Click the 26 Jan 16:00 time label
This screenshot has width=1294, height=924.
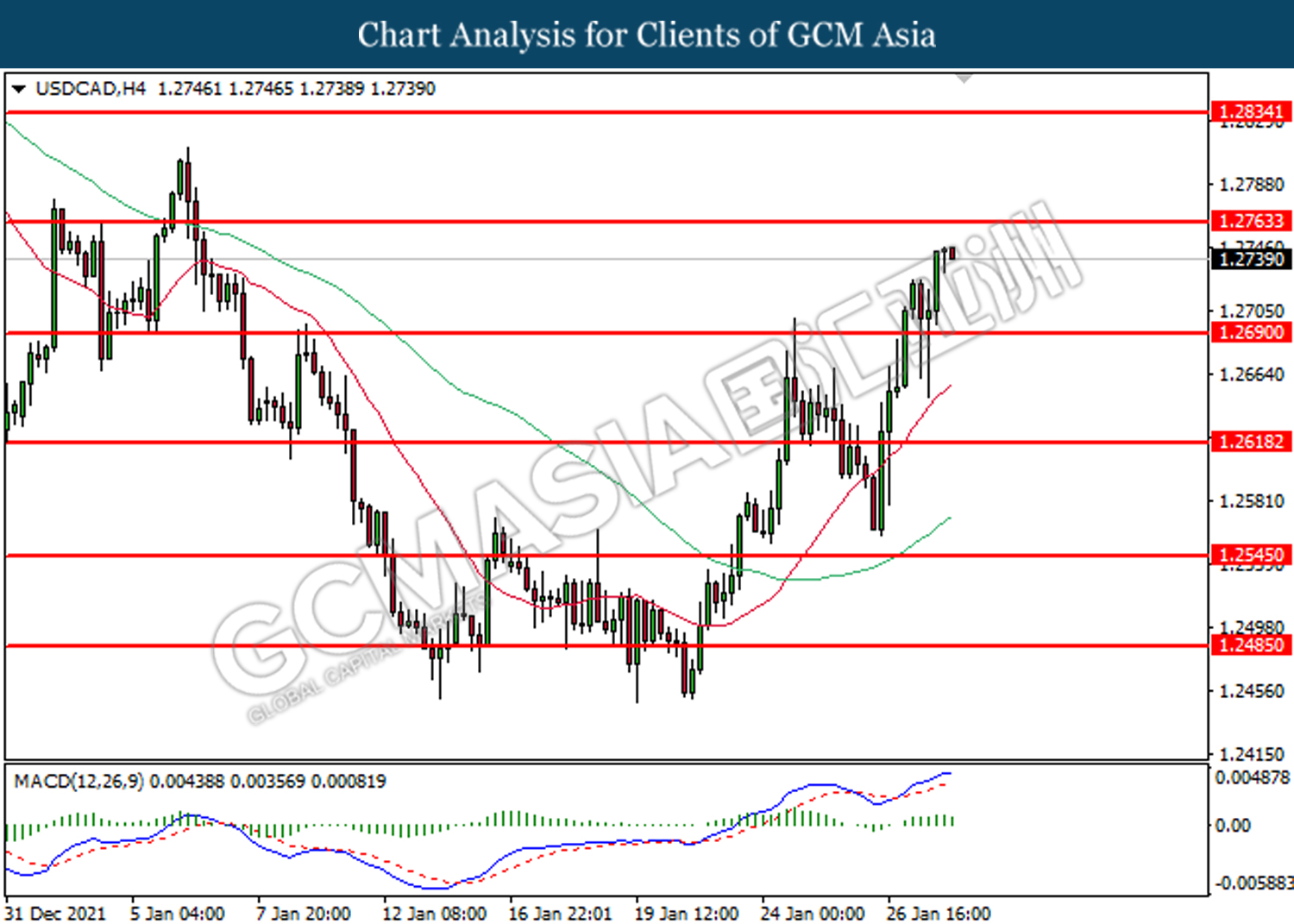coord(939,913)
